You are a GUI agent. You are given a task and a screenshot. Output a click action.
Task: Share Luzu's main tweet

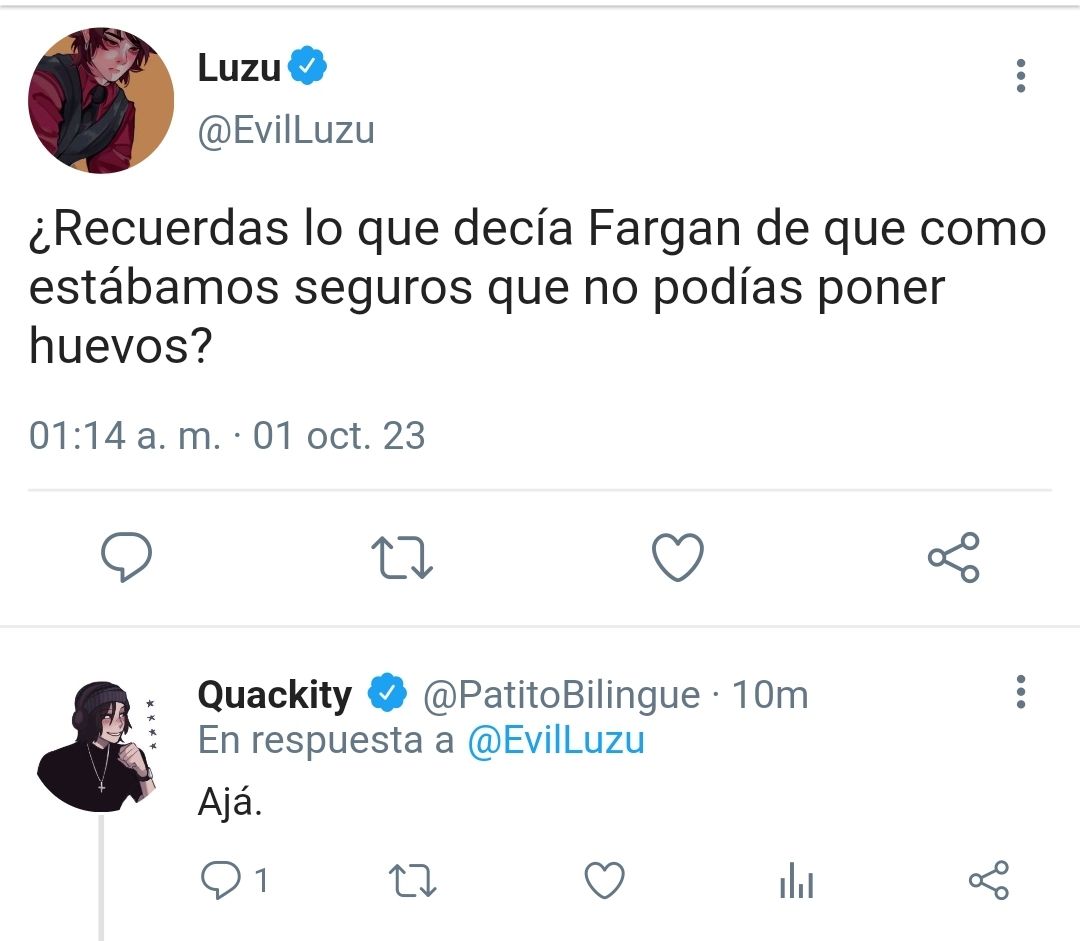953,557
